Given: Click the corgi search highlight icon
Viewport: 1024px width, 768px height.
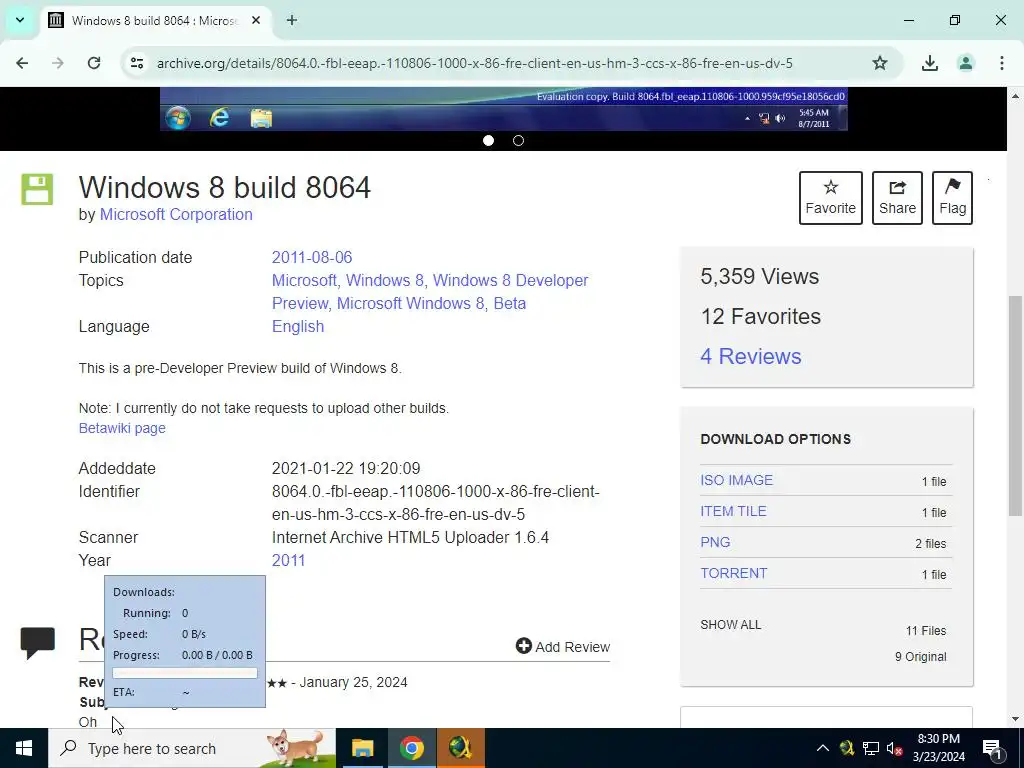Looking at the screenshot, I should [x=296, y=748].
